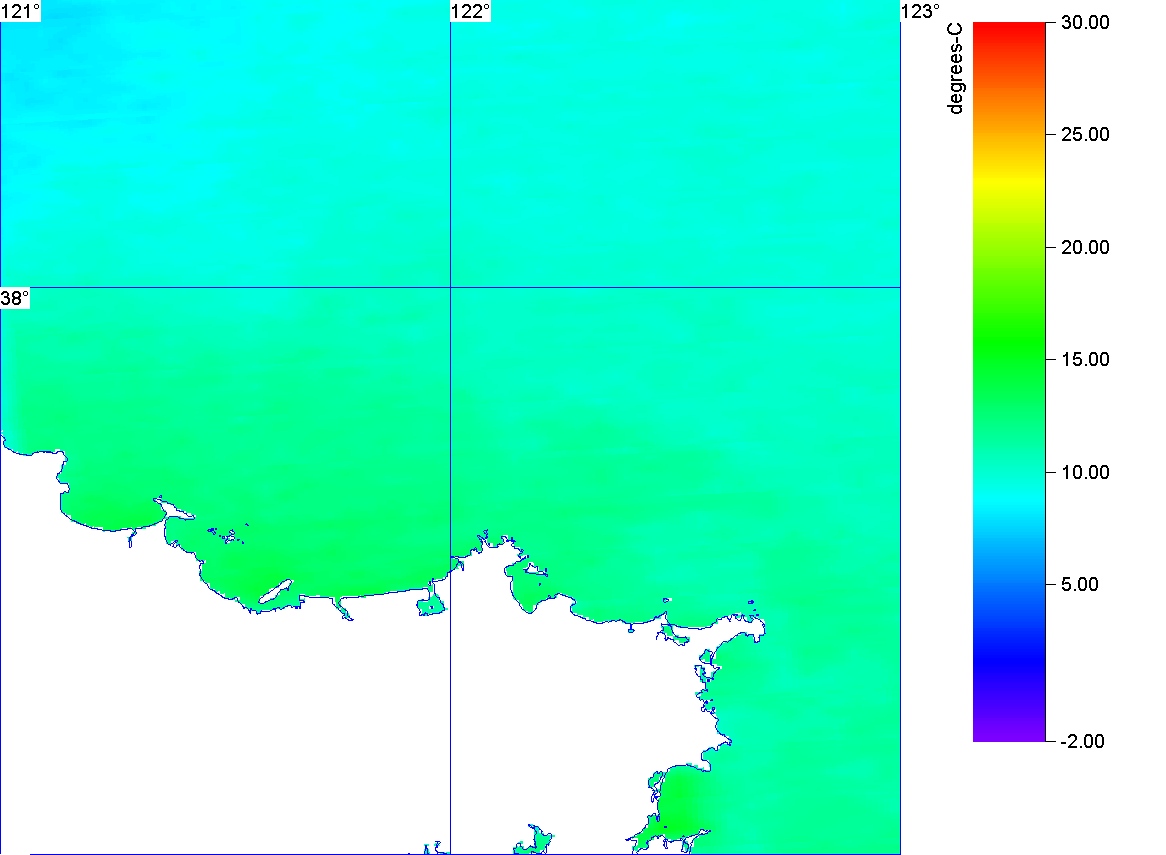Click the degrees-C axis label
Image resolution: width=1166 pixels, height=855 pixels.
coord(956,68)
